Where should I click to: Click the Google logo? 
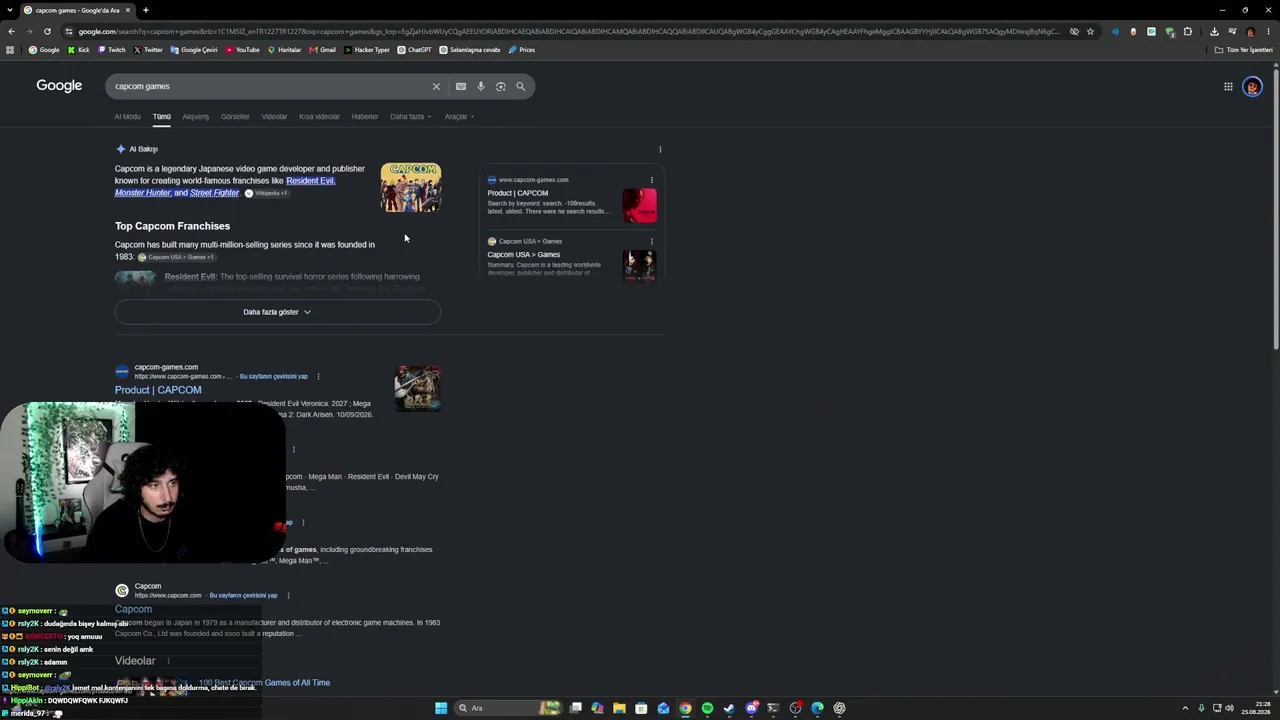coord(59,86)
